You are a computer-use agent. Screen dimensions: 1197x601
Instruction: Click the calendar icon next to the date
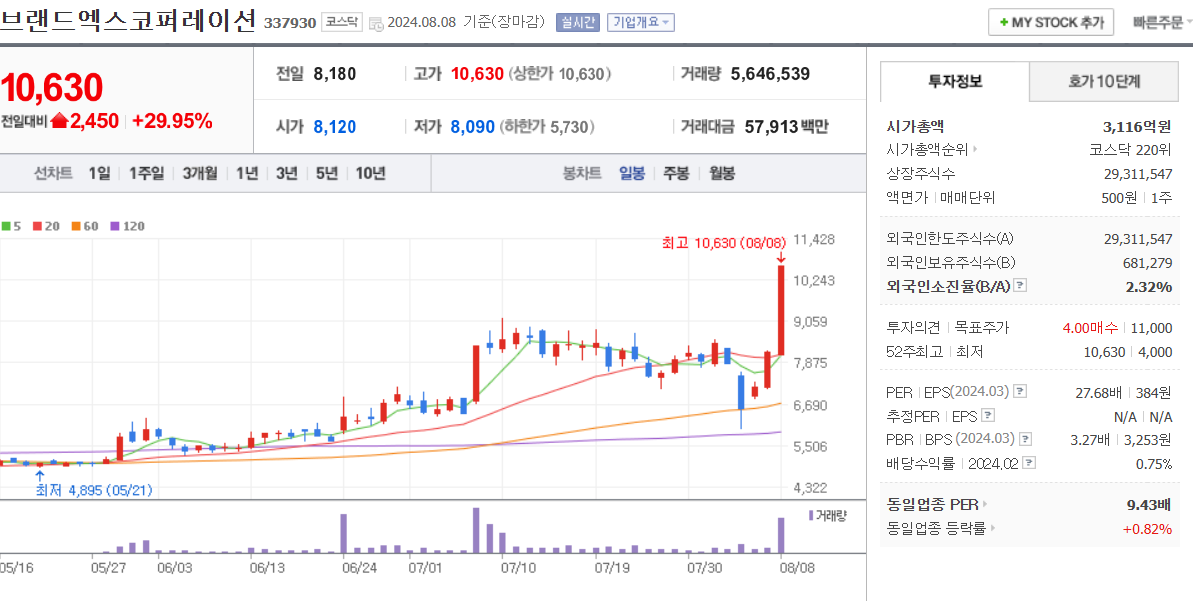click(376, 24)
